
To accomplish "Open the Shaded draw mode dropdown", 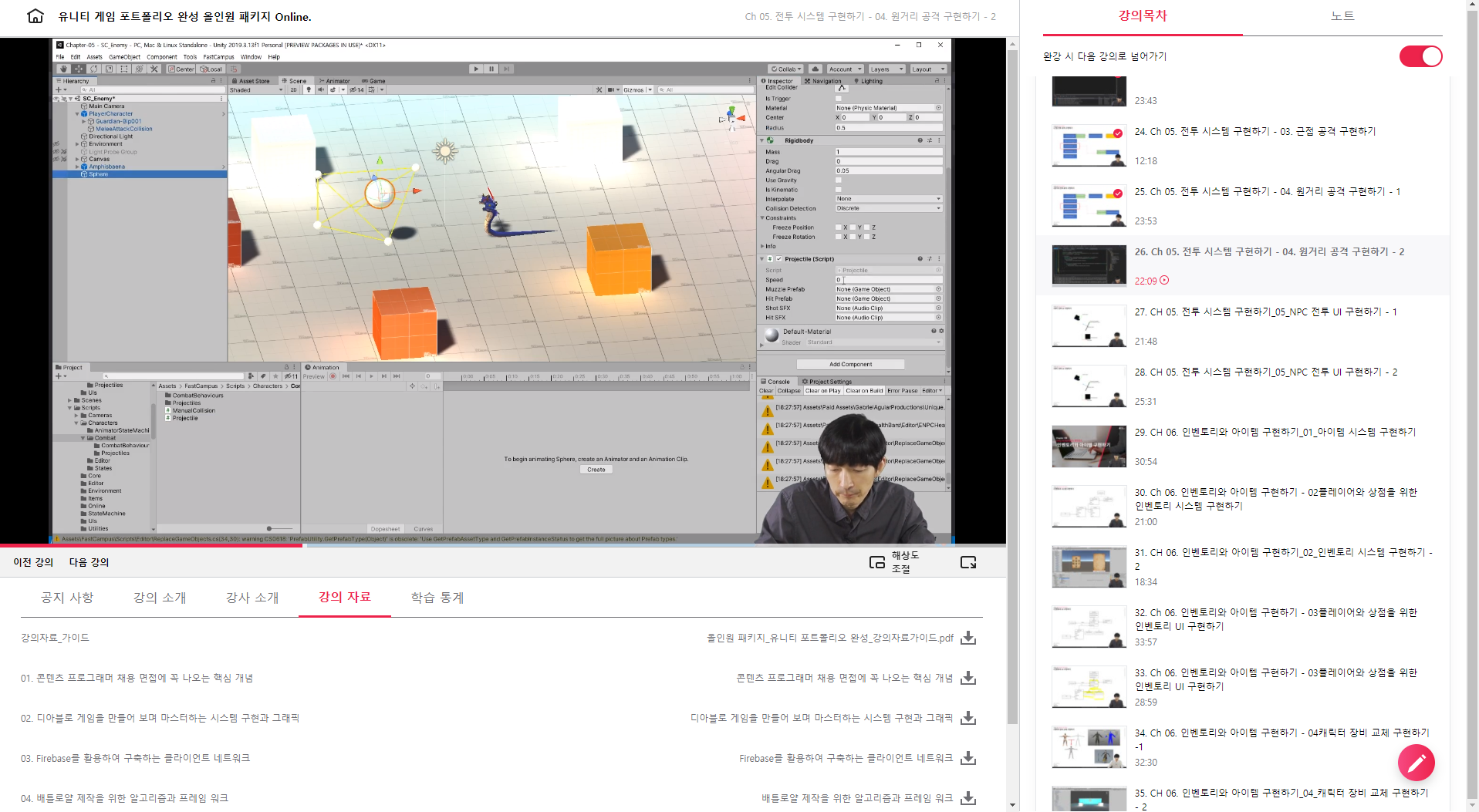I will [x=256, y=89].
